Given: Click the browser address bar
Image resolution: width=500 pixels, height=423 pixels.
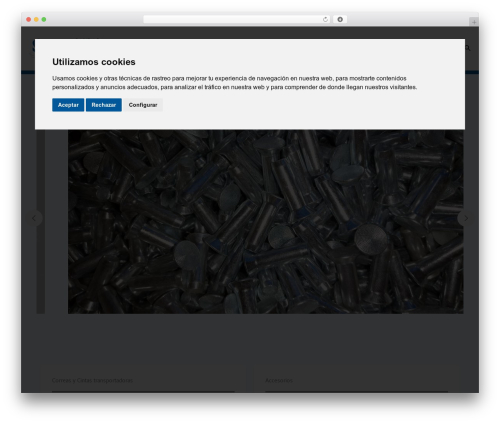Looking at the screenshot, I should click(236, 19).
